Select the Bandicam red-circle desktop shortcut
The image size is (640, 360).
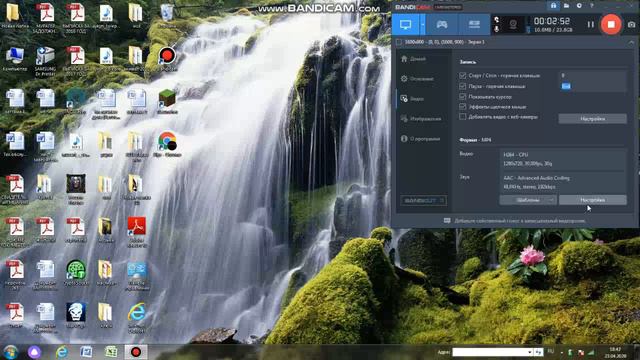click(x=167, y=58)
